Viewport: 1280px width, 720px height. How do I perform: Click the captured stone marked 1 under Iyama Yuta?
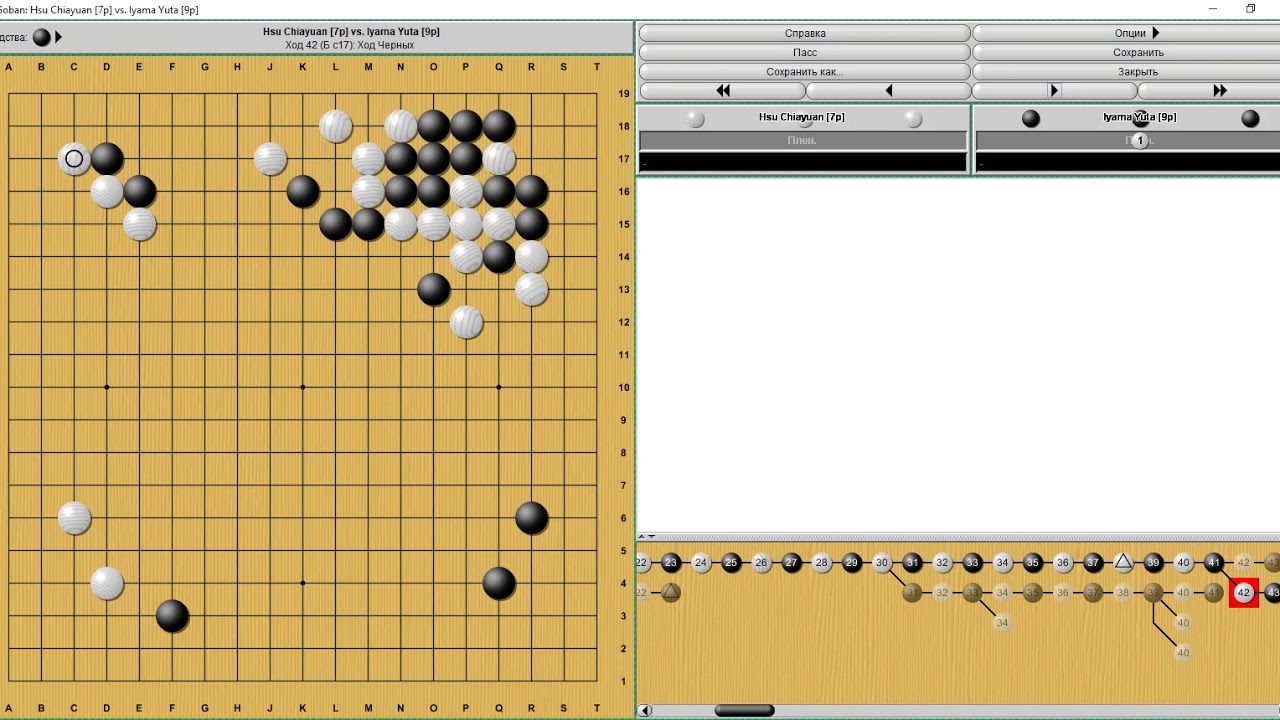[1139, 141]
